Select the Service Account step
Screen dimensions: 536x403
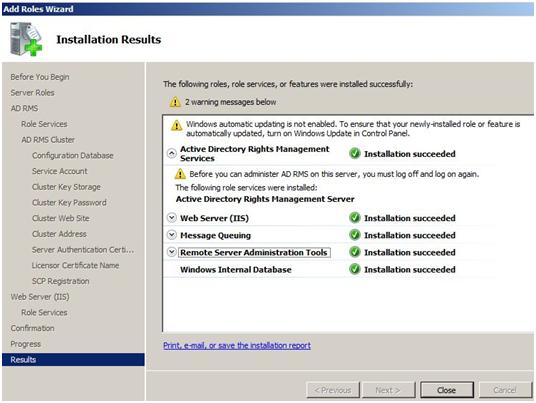click(59, 171)
